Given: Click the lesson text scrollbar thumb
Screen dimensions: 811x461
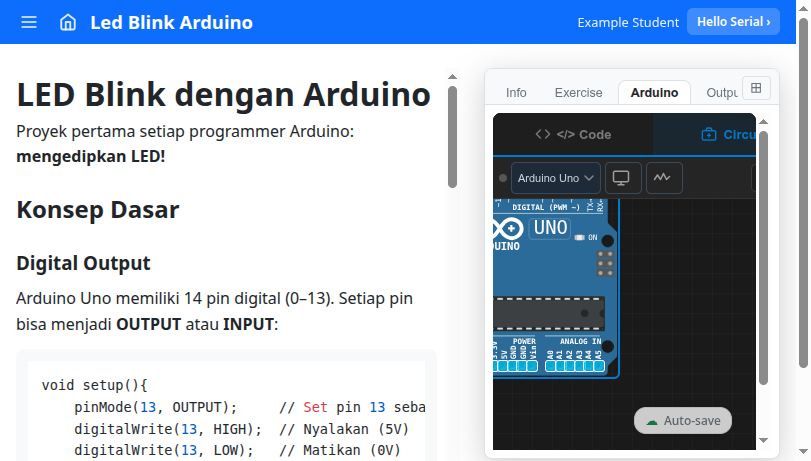Looking at the screenshot, I should (x=453, y=137).
